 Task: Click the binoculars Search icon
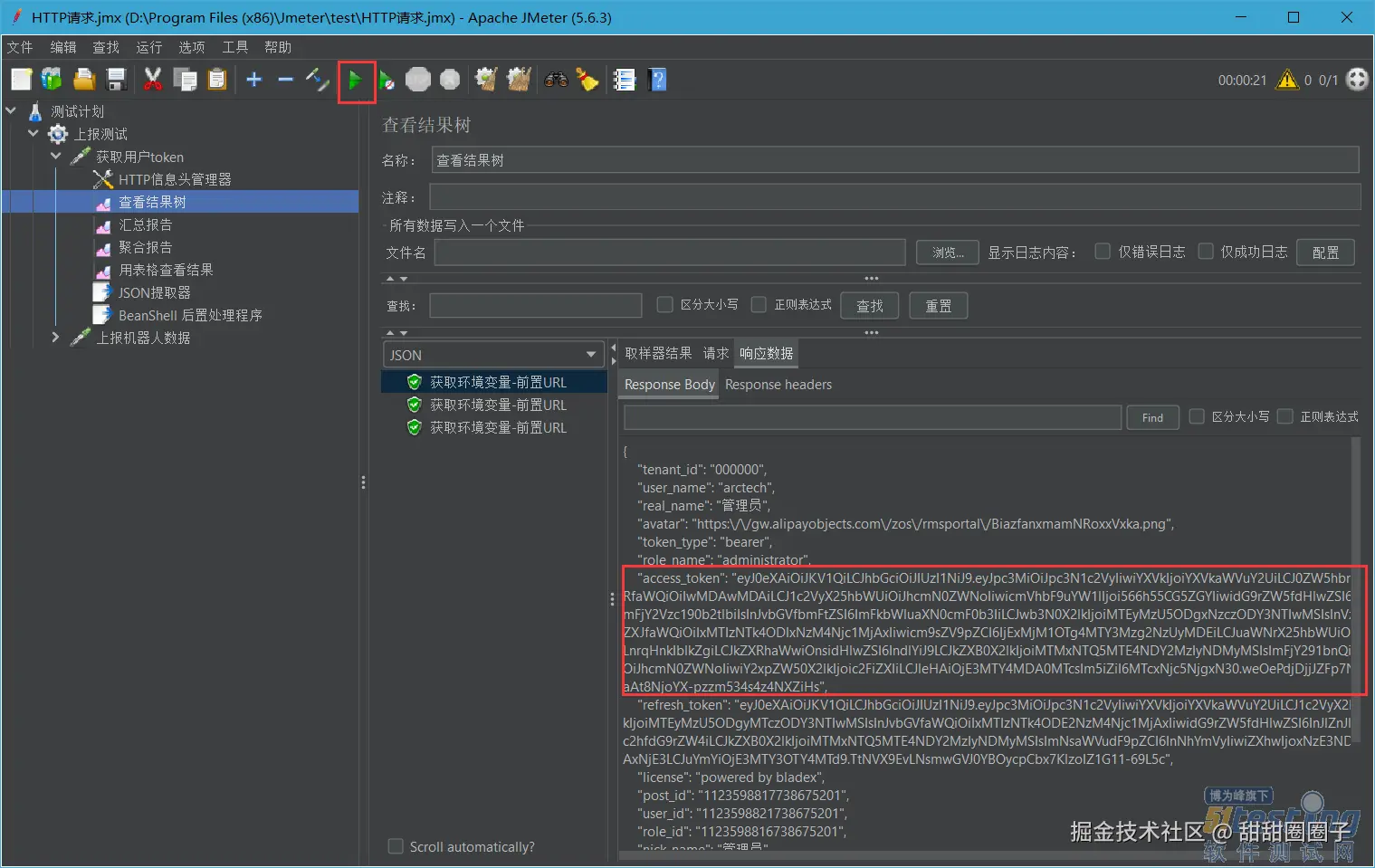(x=556, y=80)
